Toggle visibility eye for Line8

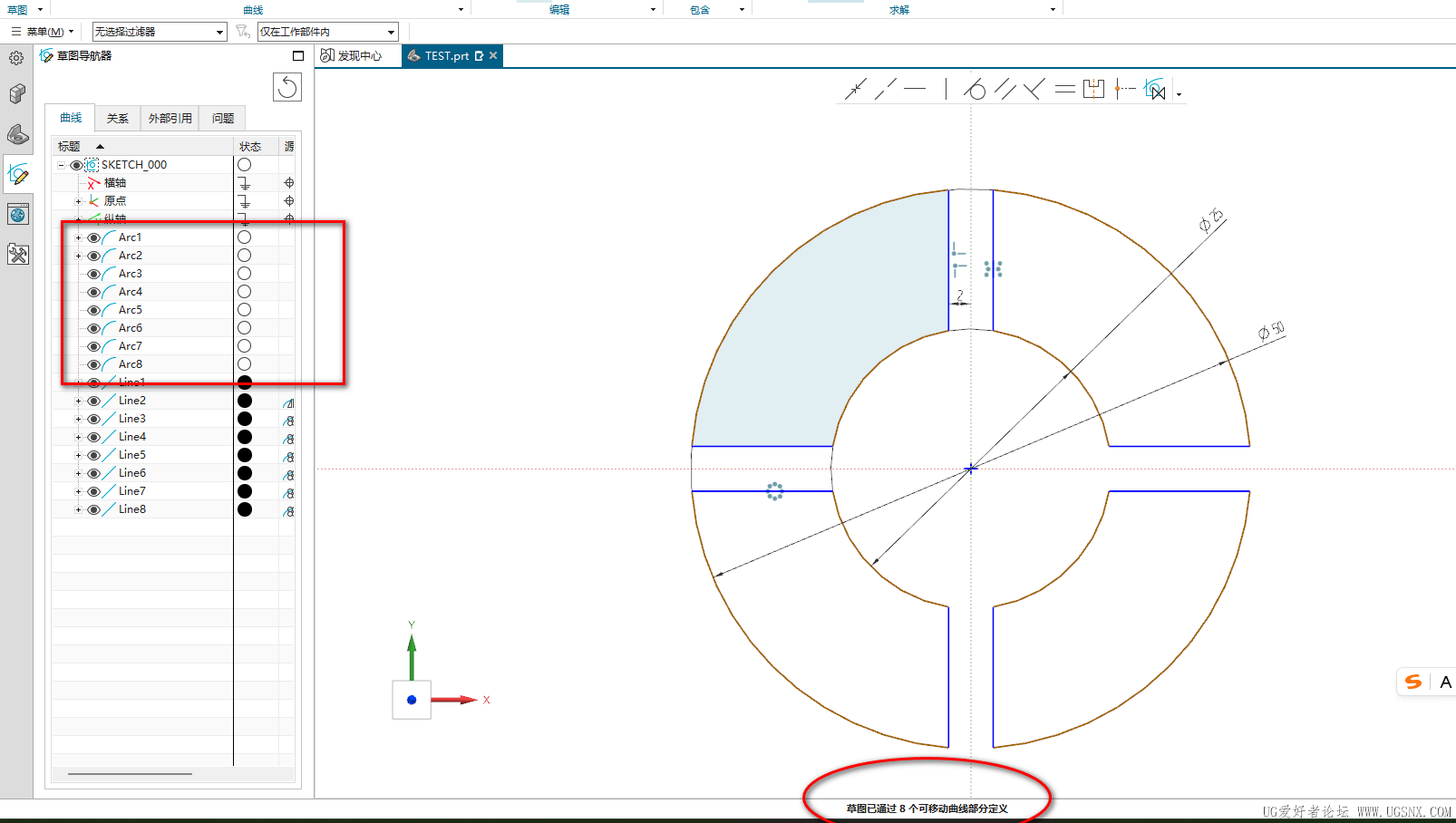pyautogui.click(x=93, y=509)
